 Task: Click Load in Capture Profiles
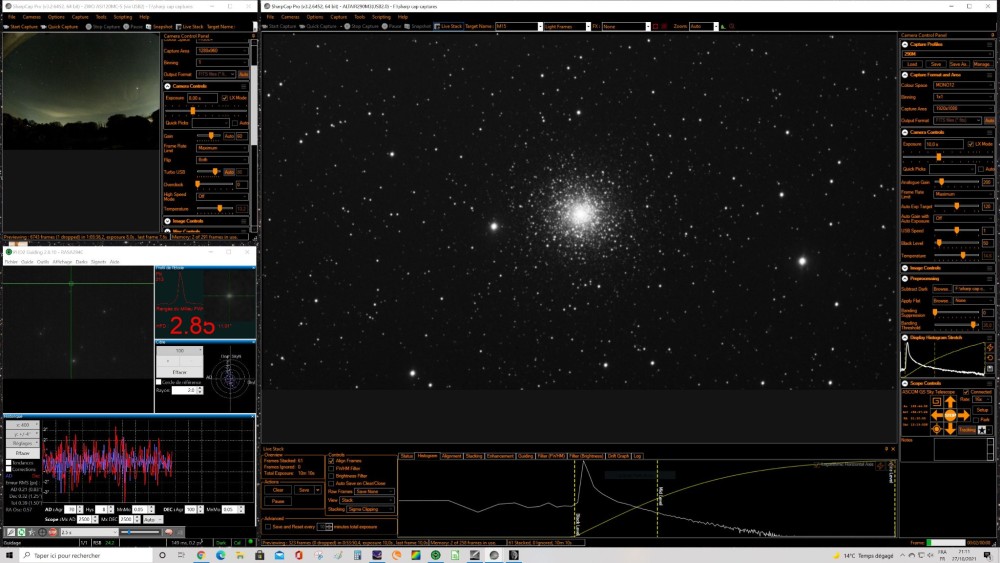912,64
